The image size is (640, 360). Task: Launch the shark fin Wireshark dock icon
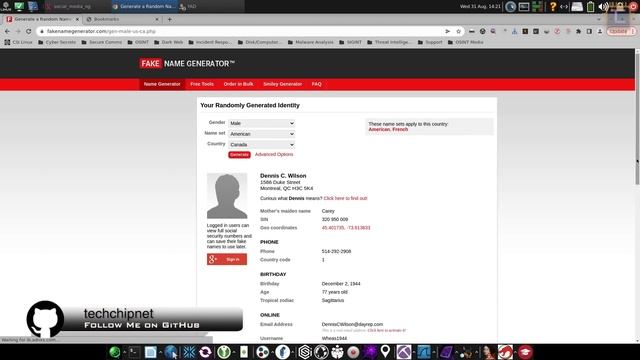pyautogui.click(x=424, y=352)
